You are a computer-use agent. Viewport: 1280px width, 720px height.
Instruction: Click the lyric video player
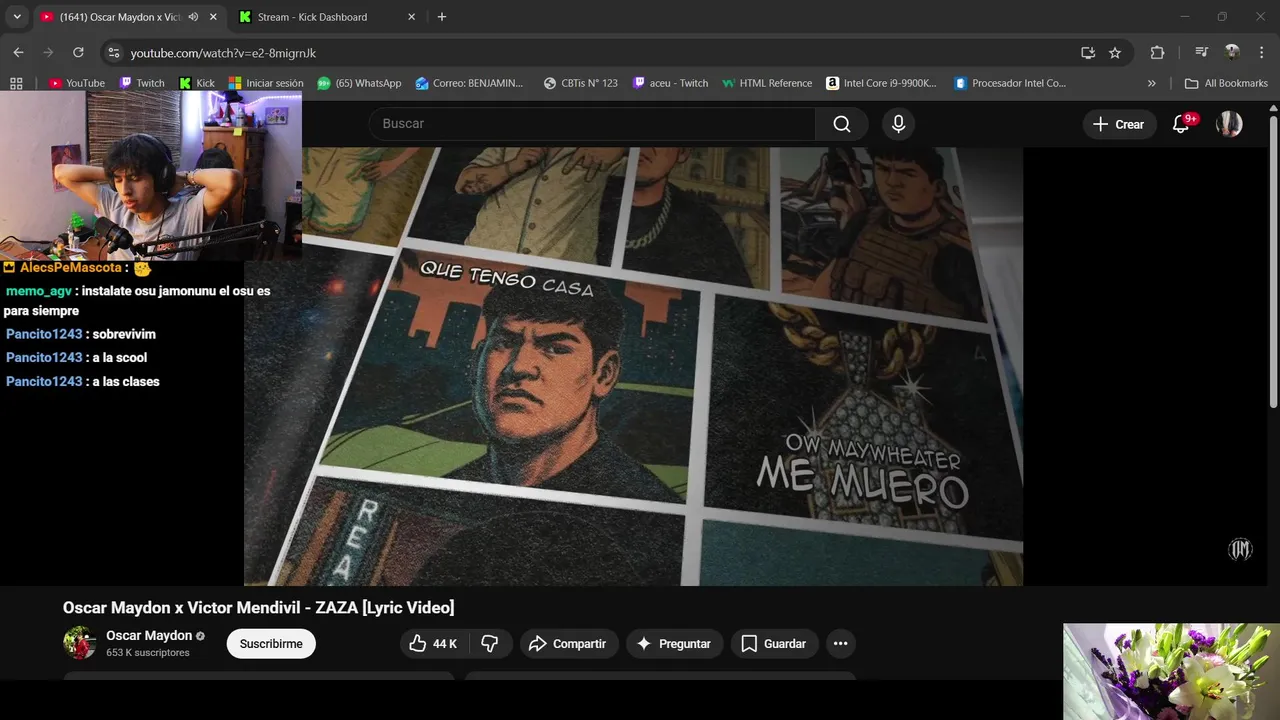click(x=633, y=366)
